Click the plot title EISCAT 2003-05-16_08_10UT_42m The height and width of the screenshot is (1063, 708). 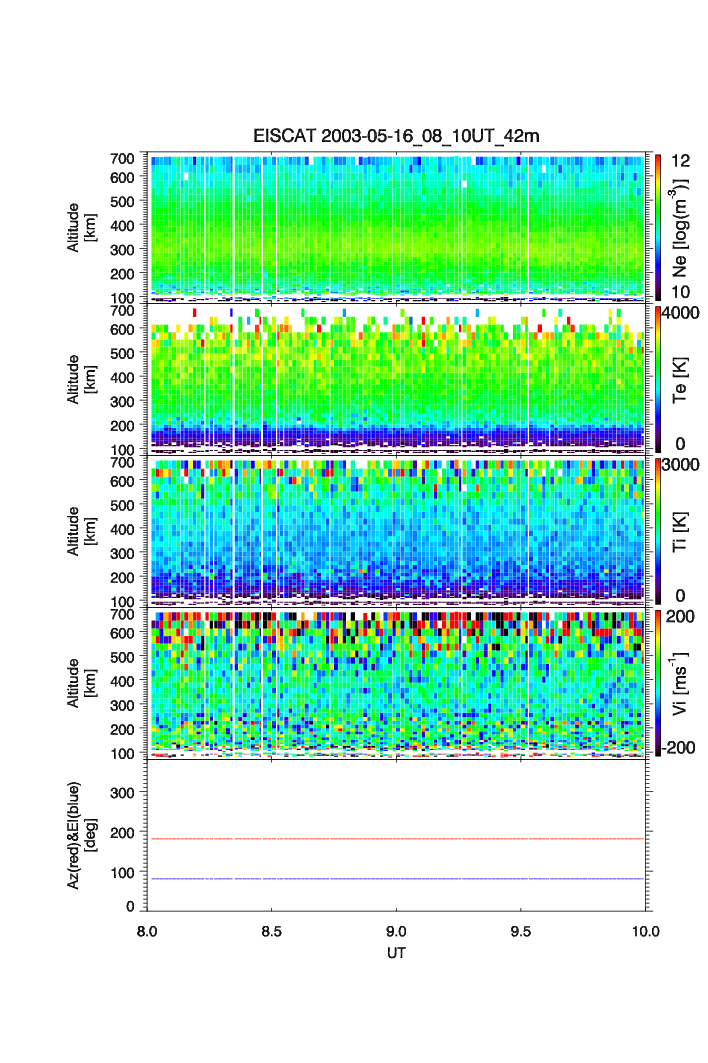click(x=396, y=136)
